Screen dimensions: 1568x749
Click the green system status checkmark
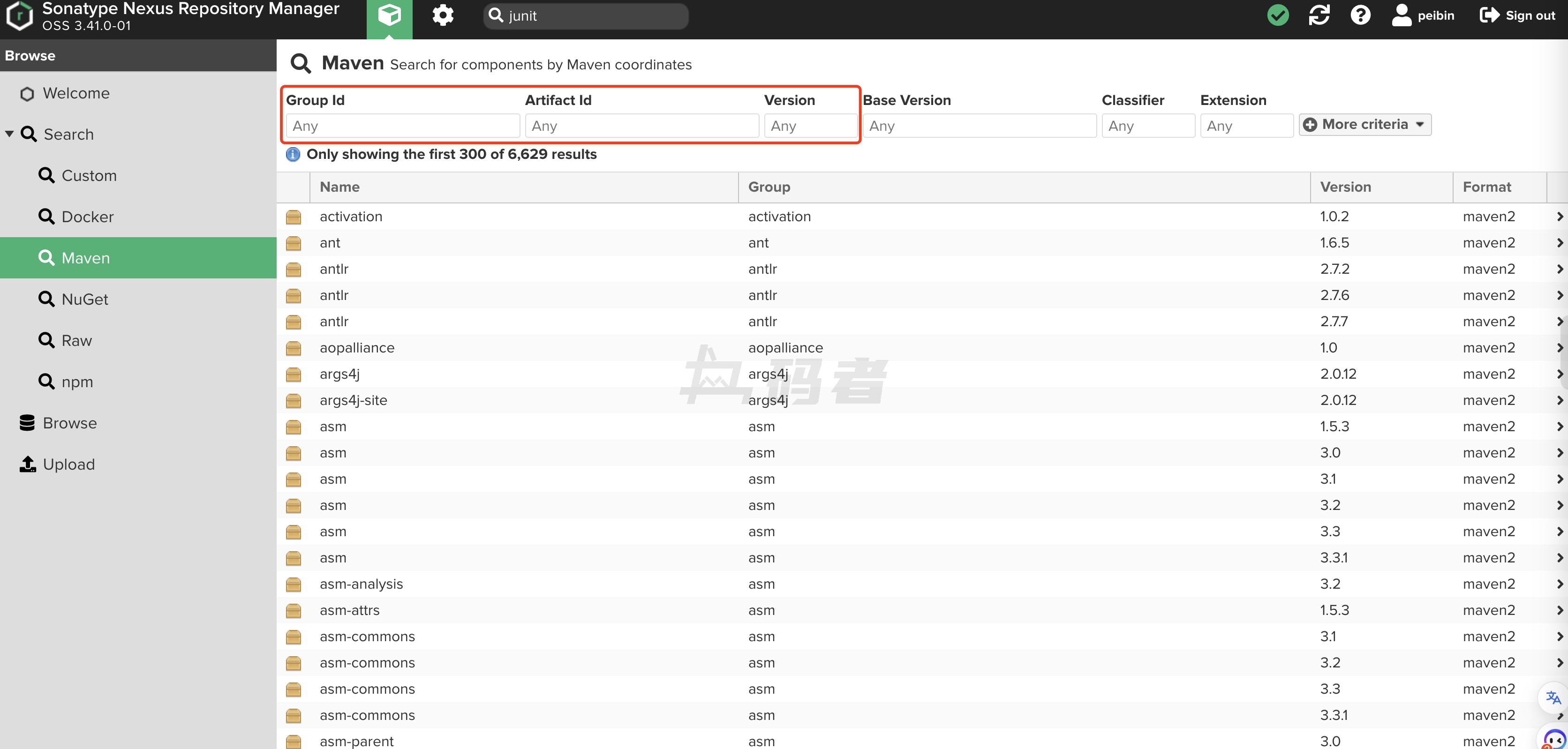click(1278, 16)
